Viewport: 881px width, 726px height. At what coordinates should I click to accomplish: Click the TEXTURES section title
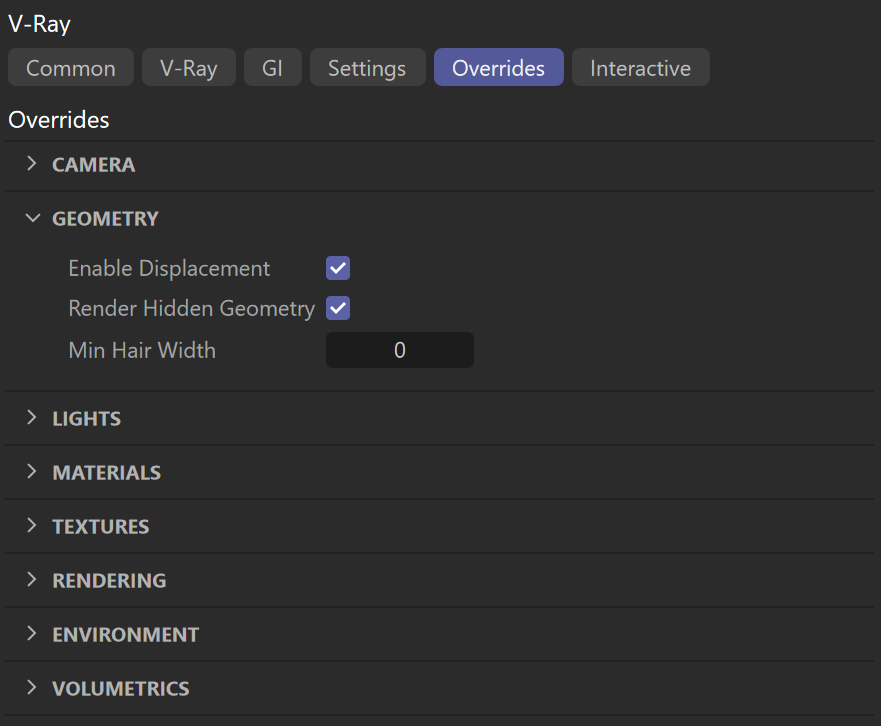(101, 527)
